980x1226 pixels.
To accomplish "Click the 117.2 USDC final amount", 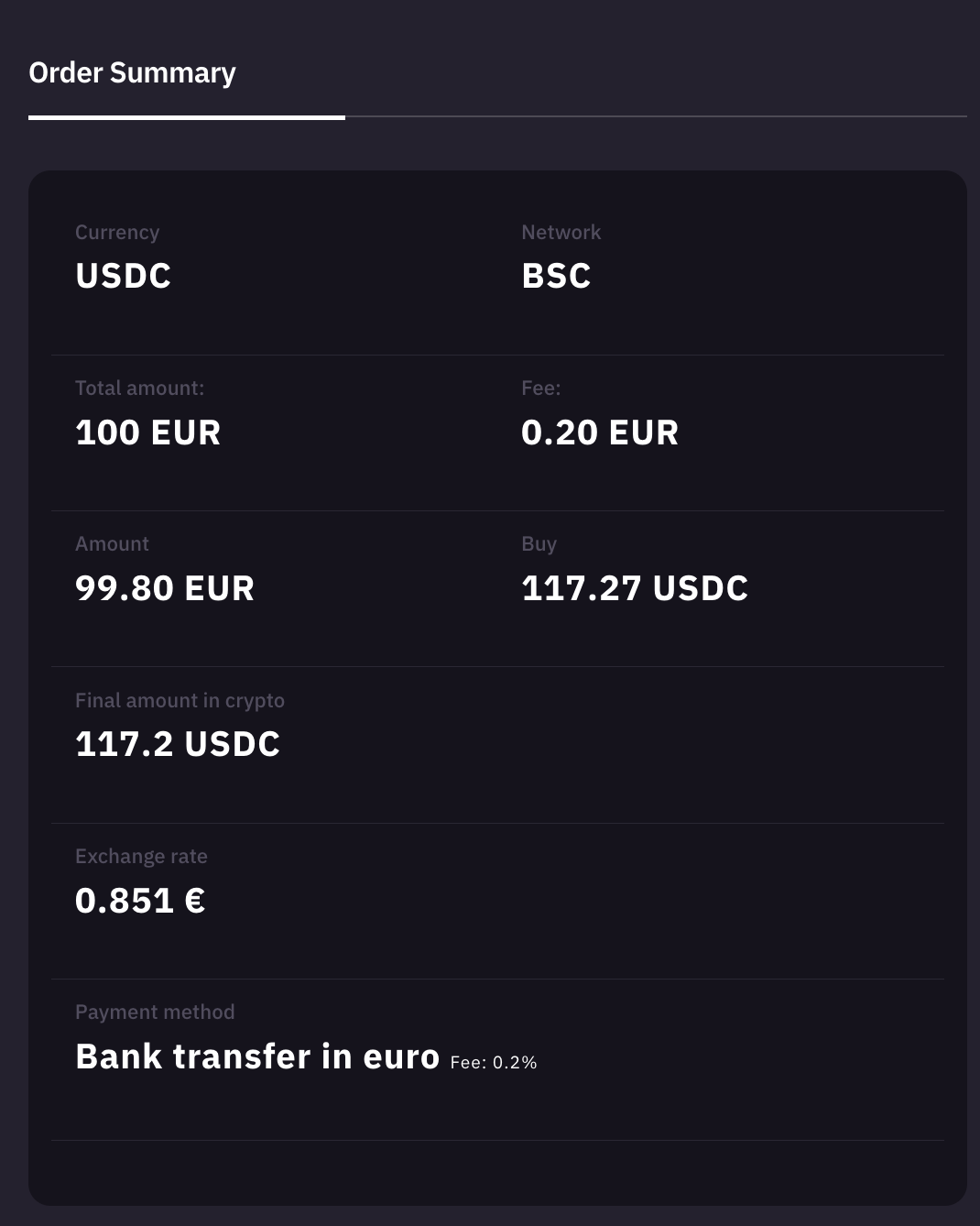I will tap(178, 744).
